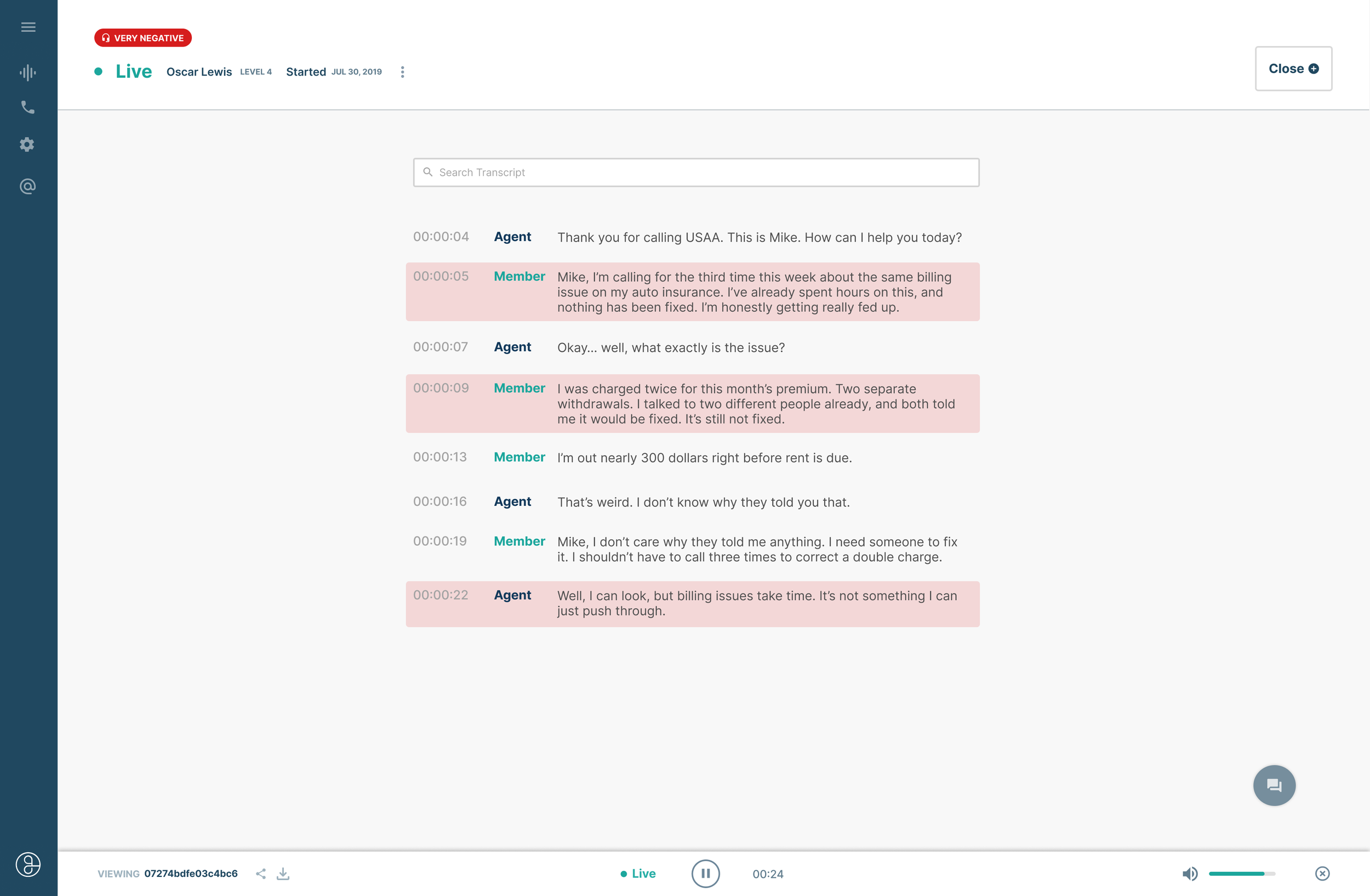Screen dimensions: 1370x896
Task: Open the three-dot options menu
Action: (x=402, y=72)
